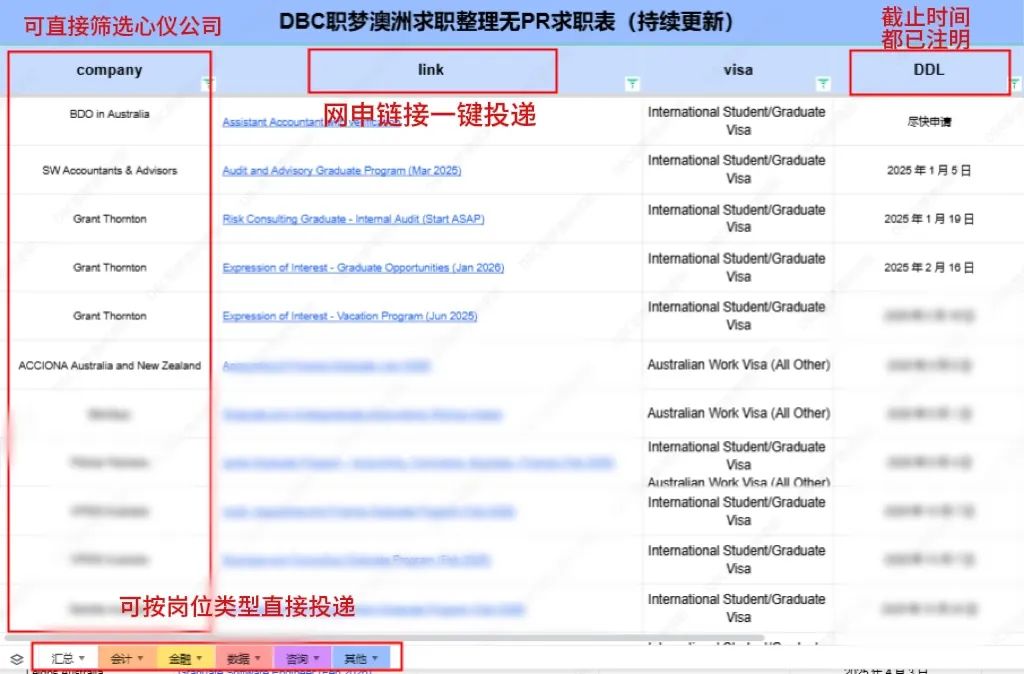This screenshot has height=674, width=1024.
Task: Select the 2025年2月16日 deadline cell
Action: (x=929, y=268)
